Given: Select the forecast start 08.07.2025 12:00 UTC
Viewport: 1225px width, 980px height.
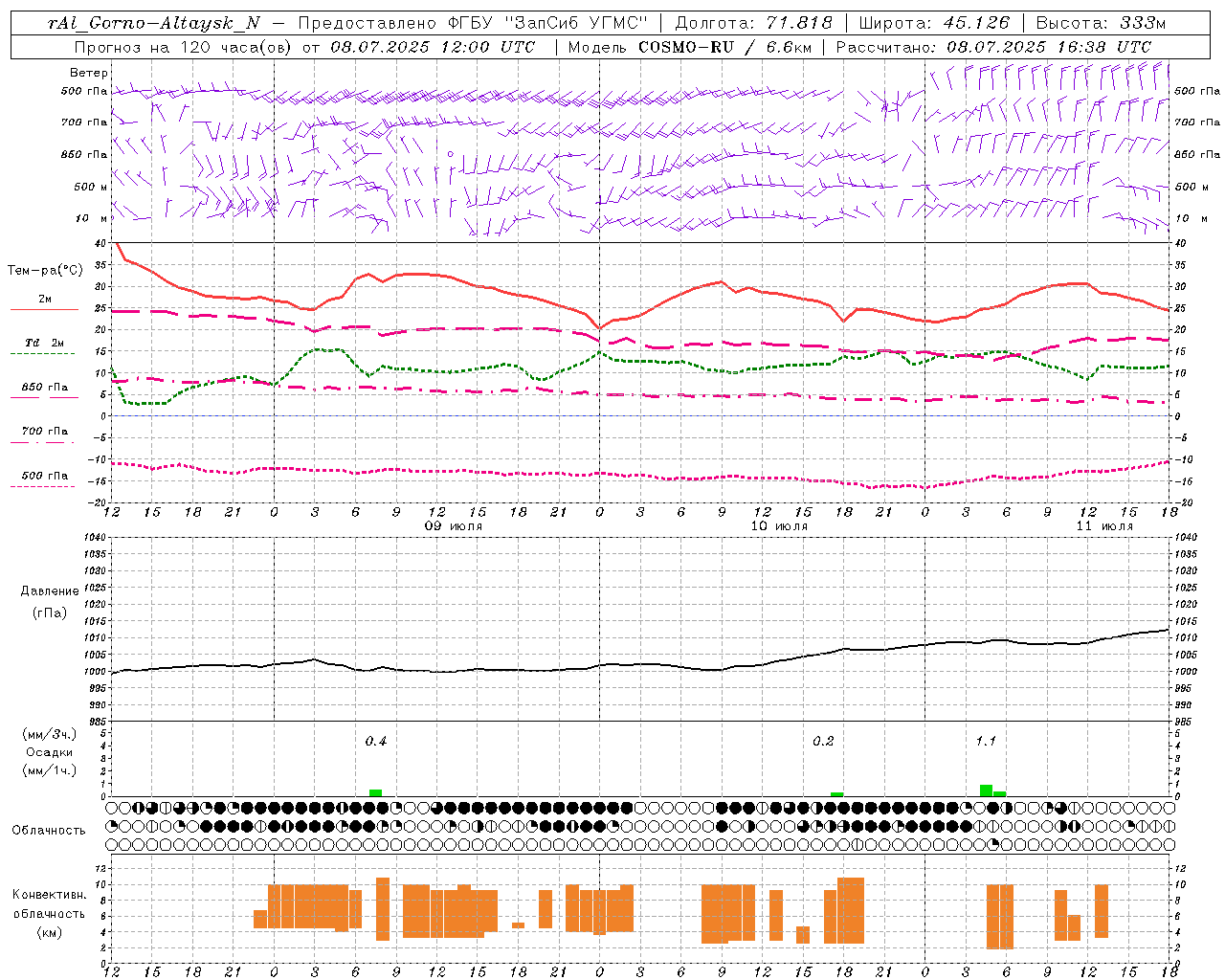Looking at the screenshot, I should tap(433, 47).
